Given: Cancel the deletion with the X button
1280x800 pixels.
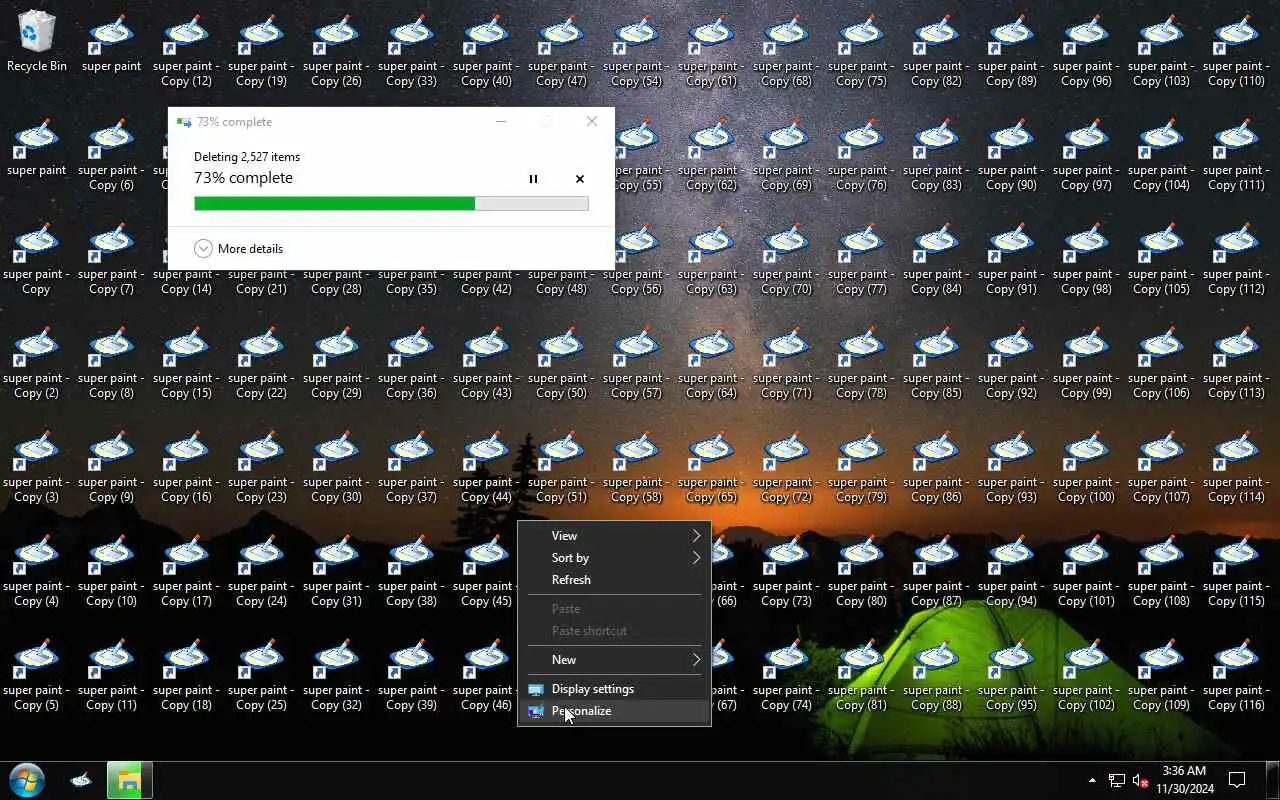Looking at the screenshot, I should (x=580, y=179).
